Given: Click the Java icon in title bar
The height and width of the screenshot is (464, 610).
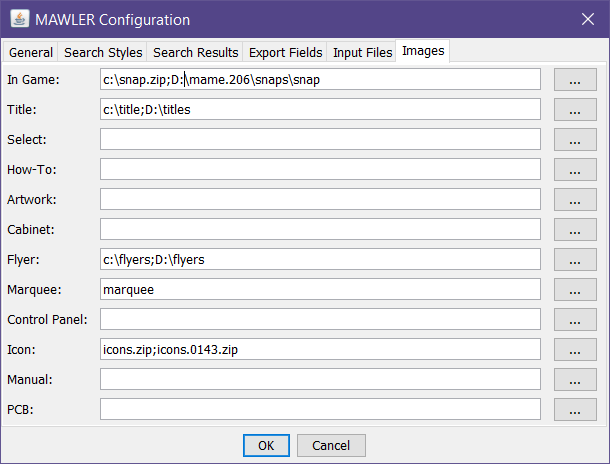Looking at the screenshot, I should click(17, 19).
